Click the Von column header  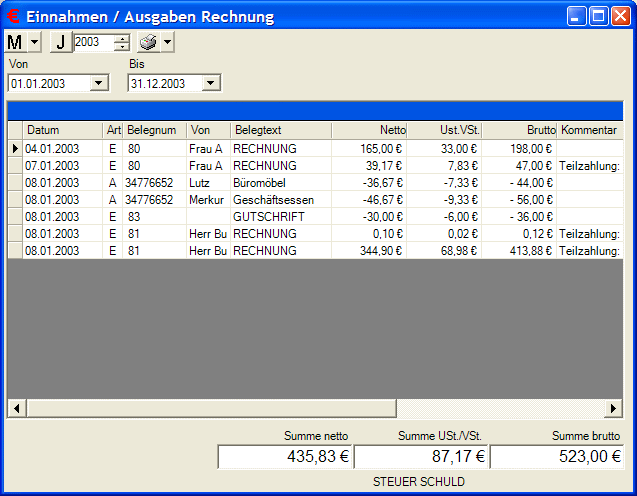209,130
